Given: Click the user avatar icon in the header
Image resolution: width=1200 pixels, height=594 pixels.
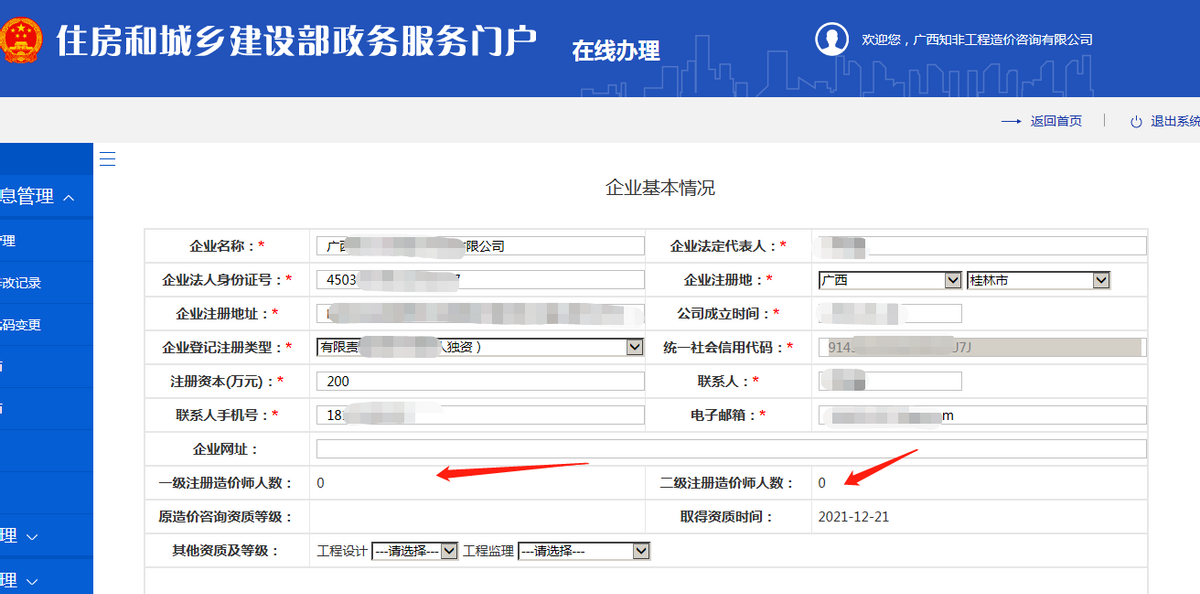Looking at the screenshot, I should point(833,39).
